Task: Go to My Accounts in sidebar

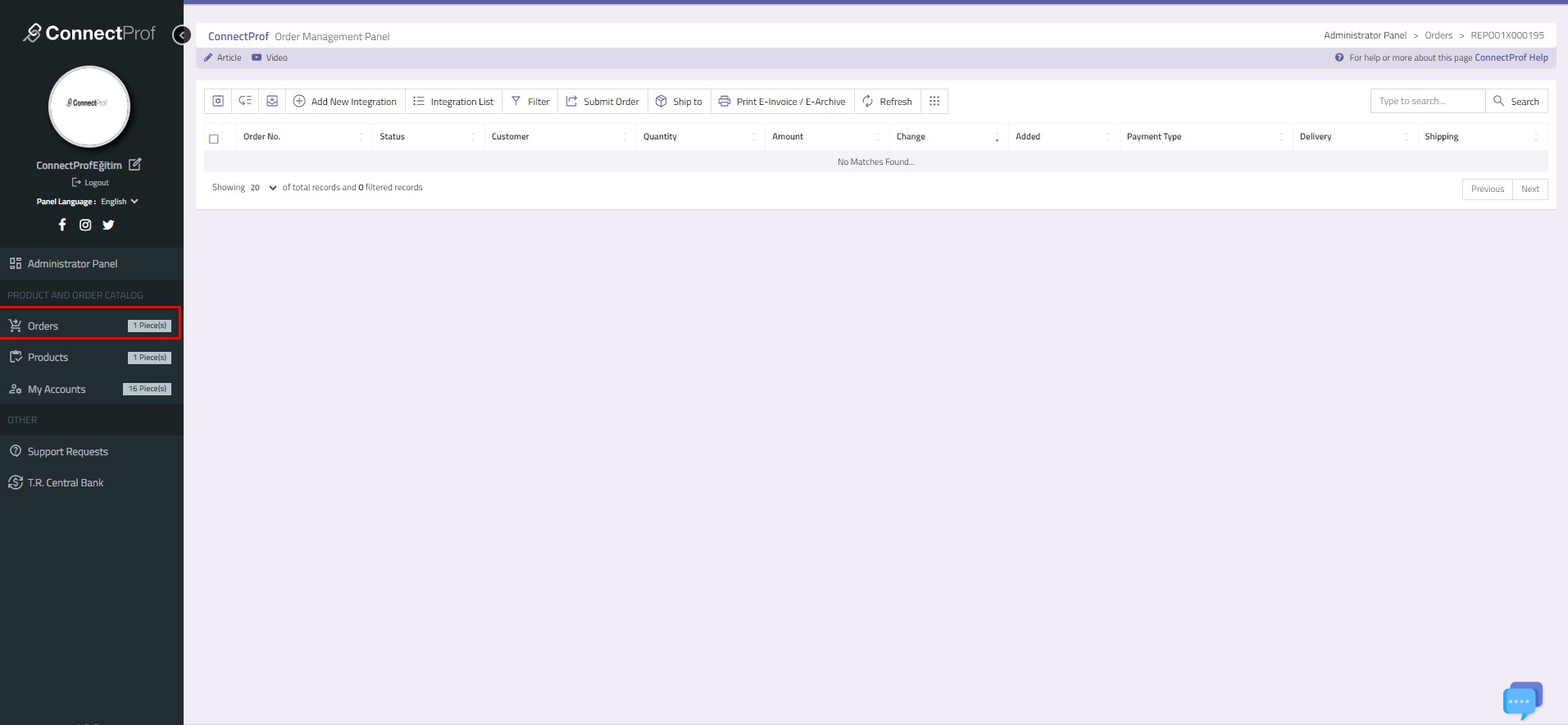Action: click(x=57, y=390)
